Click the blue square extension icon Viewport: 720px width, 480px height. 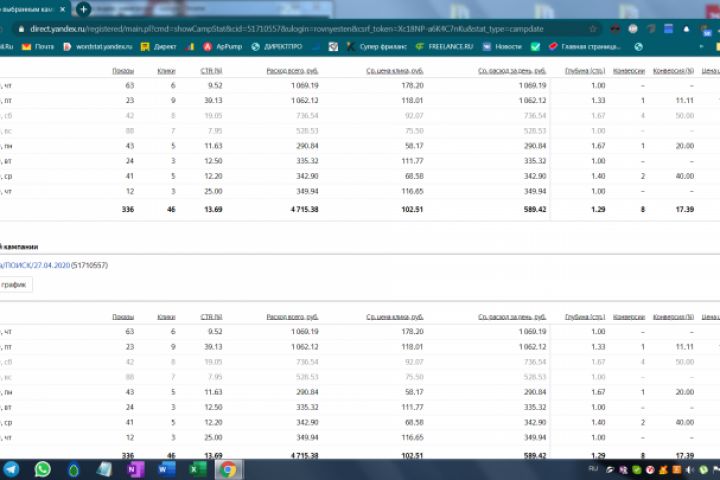(x=669, y=29)
